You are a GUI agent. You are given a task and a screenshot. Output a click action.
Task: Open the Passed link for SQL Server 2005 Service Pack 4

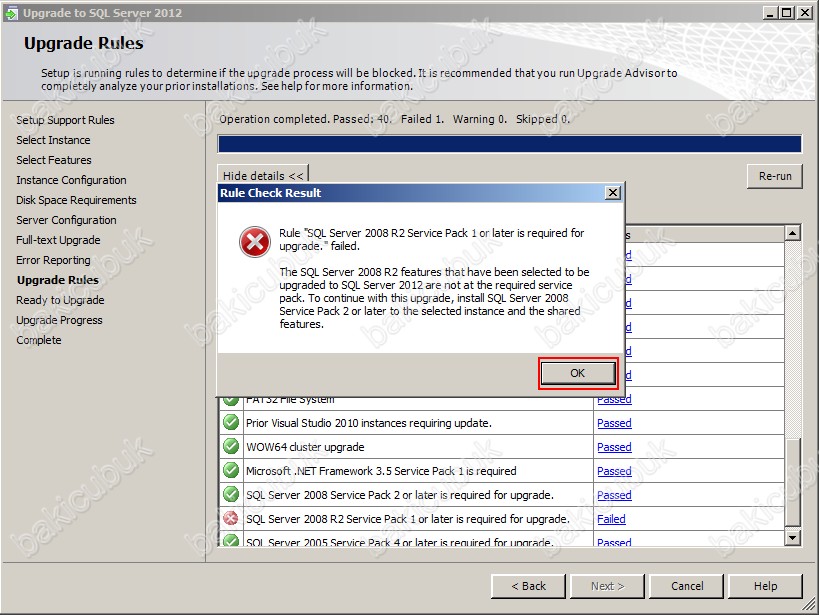coord(614,542)
